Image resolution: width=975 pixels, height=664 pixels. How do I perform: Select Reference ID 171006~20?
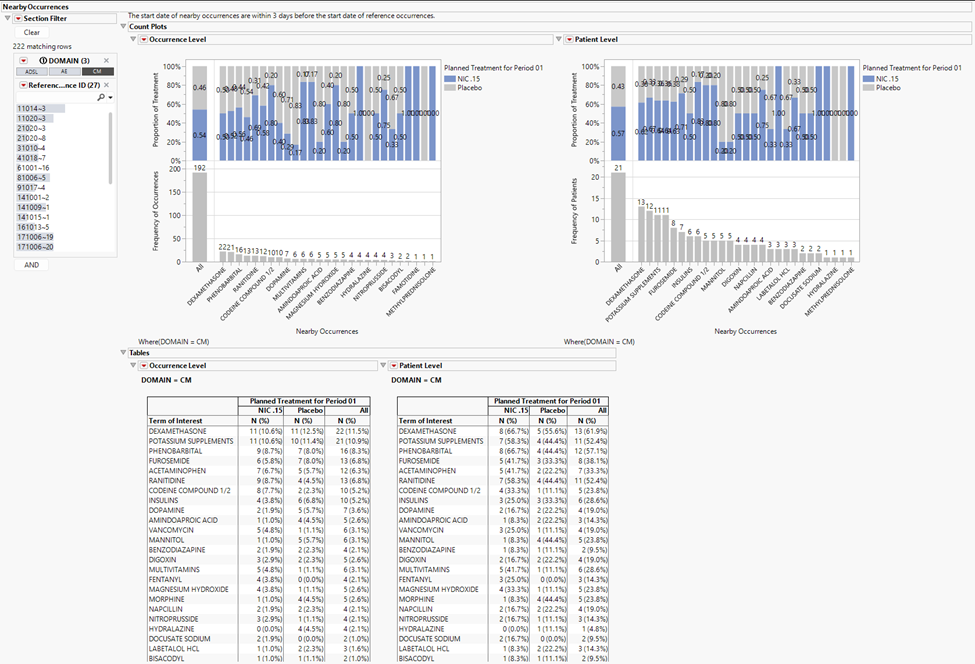pyautogui.click(x=35, y=247)
